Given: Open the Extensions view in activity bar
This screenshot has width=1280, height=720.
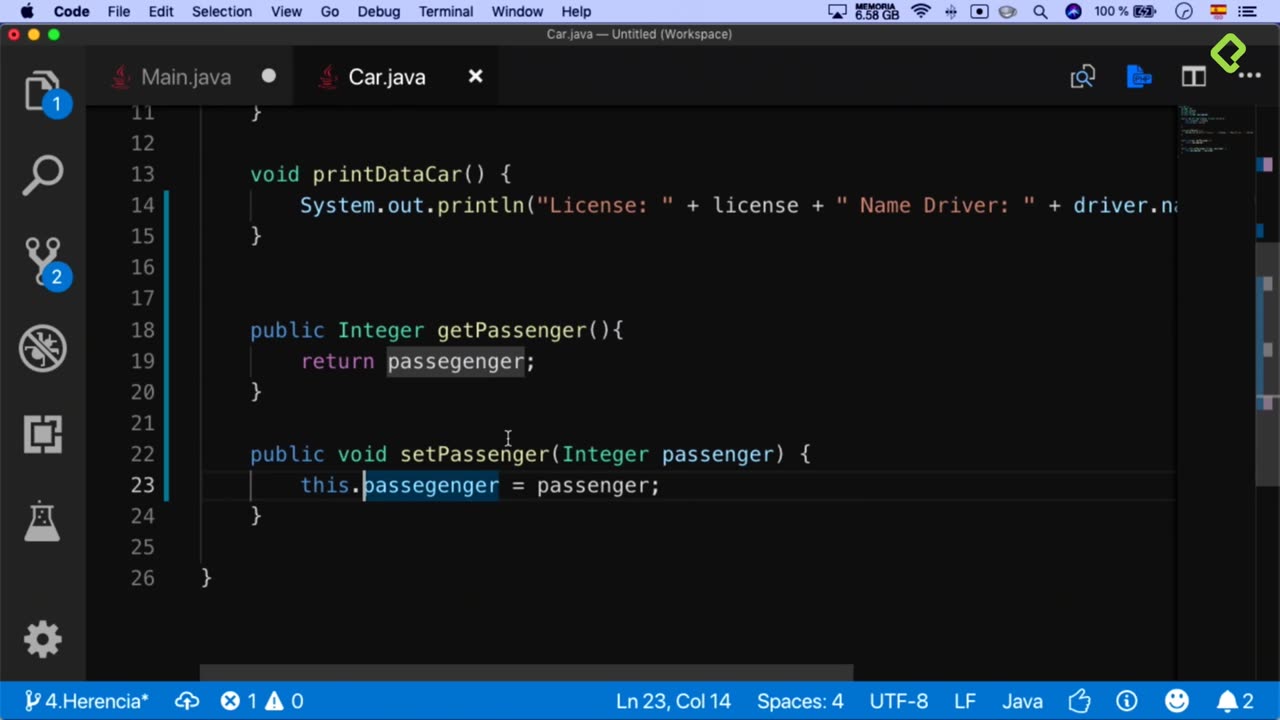Looking at the screenshot, I should pos(43,434).
